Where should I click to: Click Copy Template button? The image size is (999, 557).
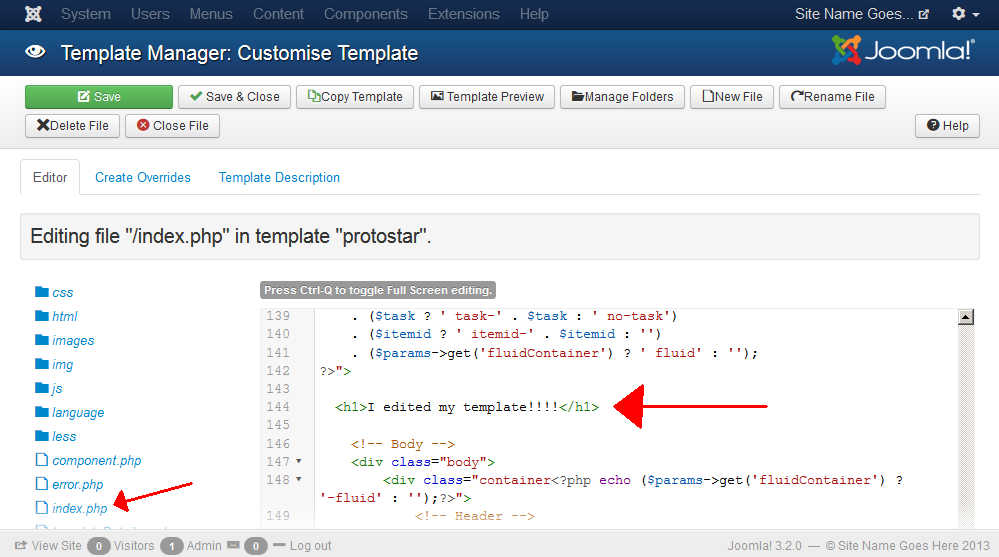click(355, 97)
